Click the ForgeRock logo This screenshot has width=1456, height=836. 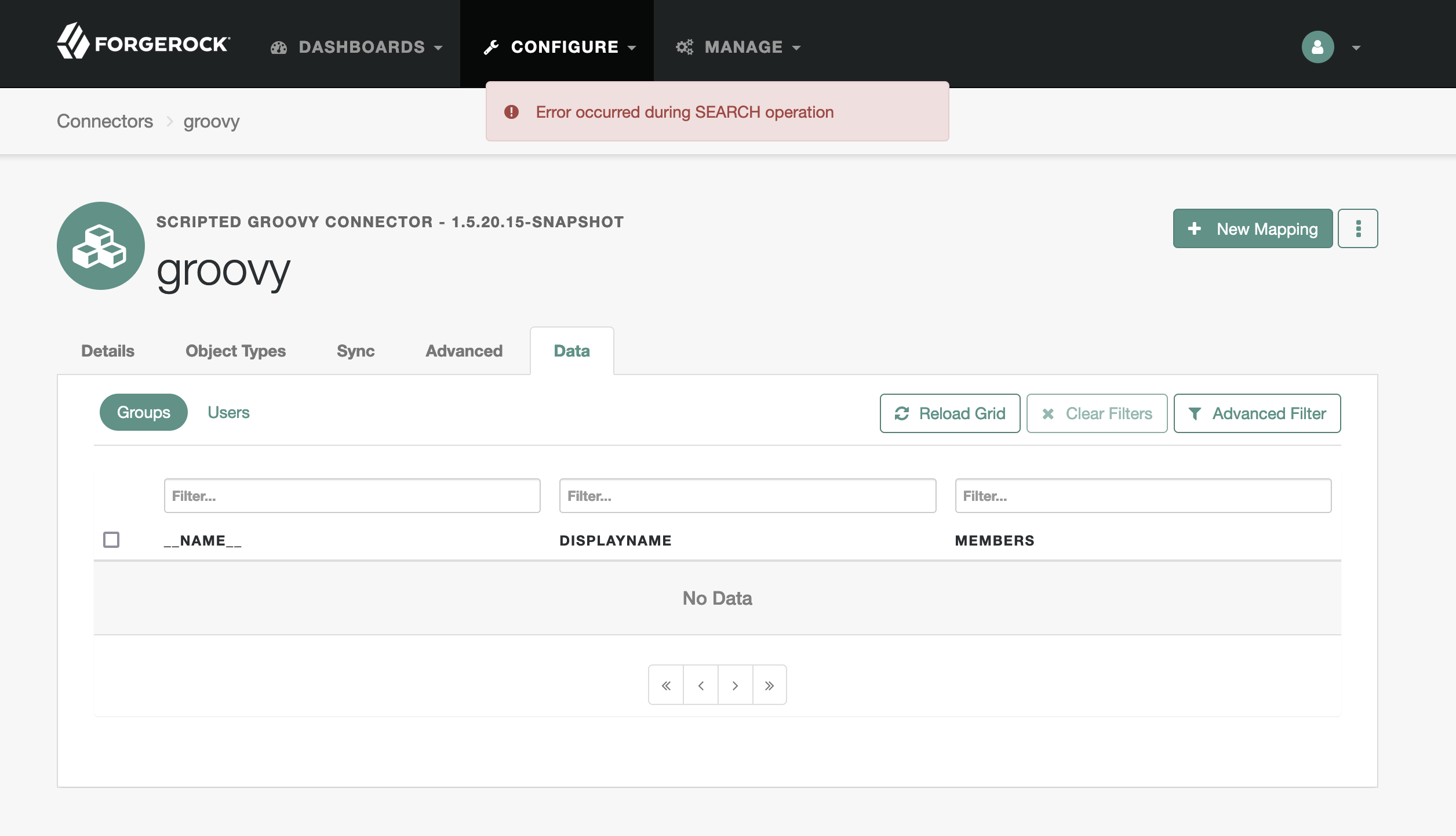pos(143,42)
